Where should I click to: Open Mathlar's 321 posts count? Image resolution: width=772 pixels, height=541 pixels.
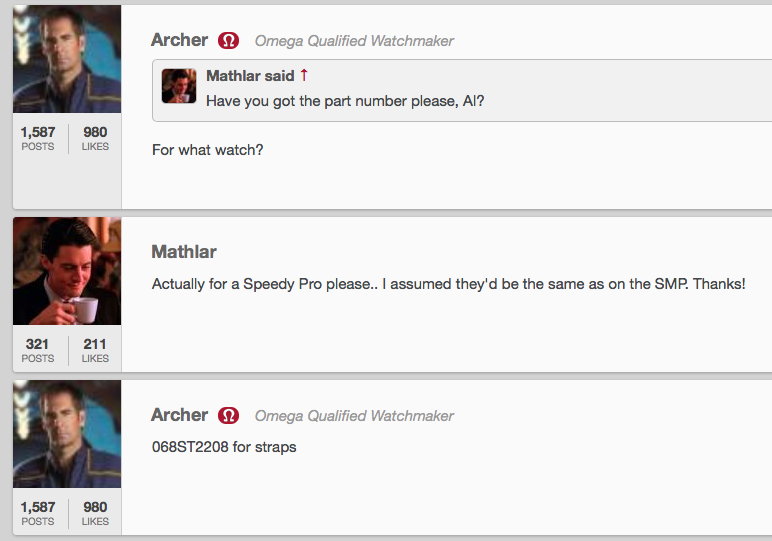pyautogui.click(x=38, y=350)
